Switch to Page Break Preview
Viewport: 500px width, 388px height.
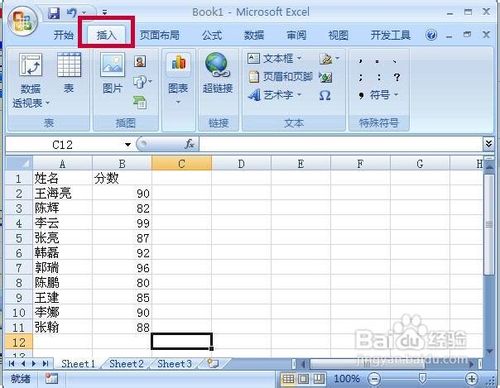coord(319,379)
